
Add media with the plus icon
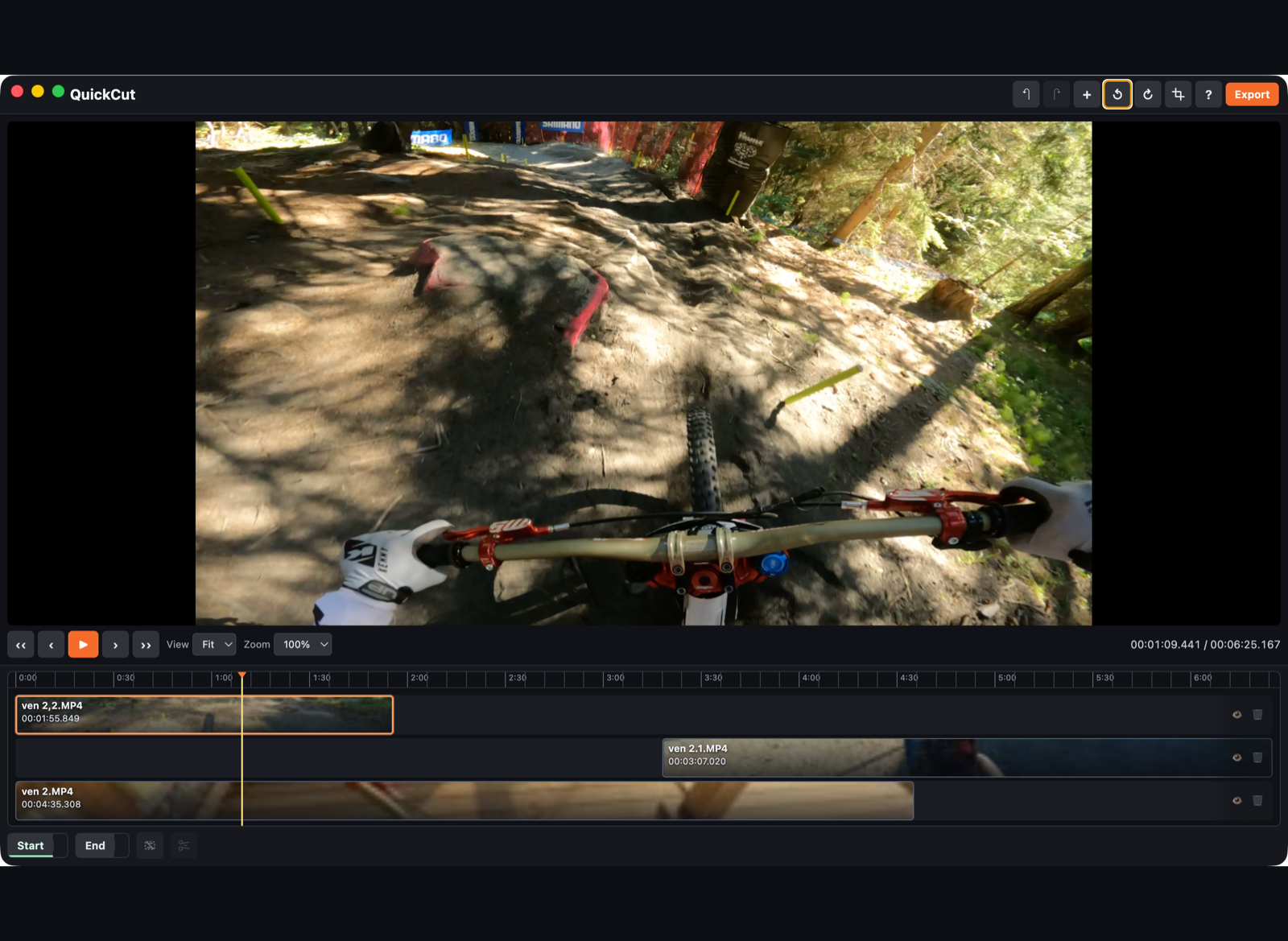click(x=1087, y=94)
